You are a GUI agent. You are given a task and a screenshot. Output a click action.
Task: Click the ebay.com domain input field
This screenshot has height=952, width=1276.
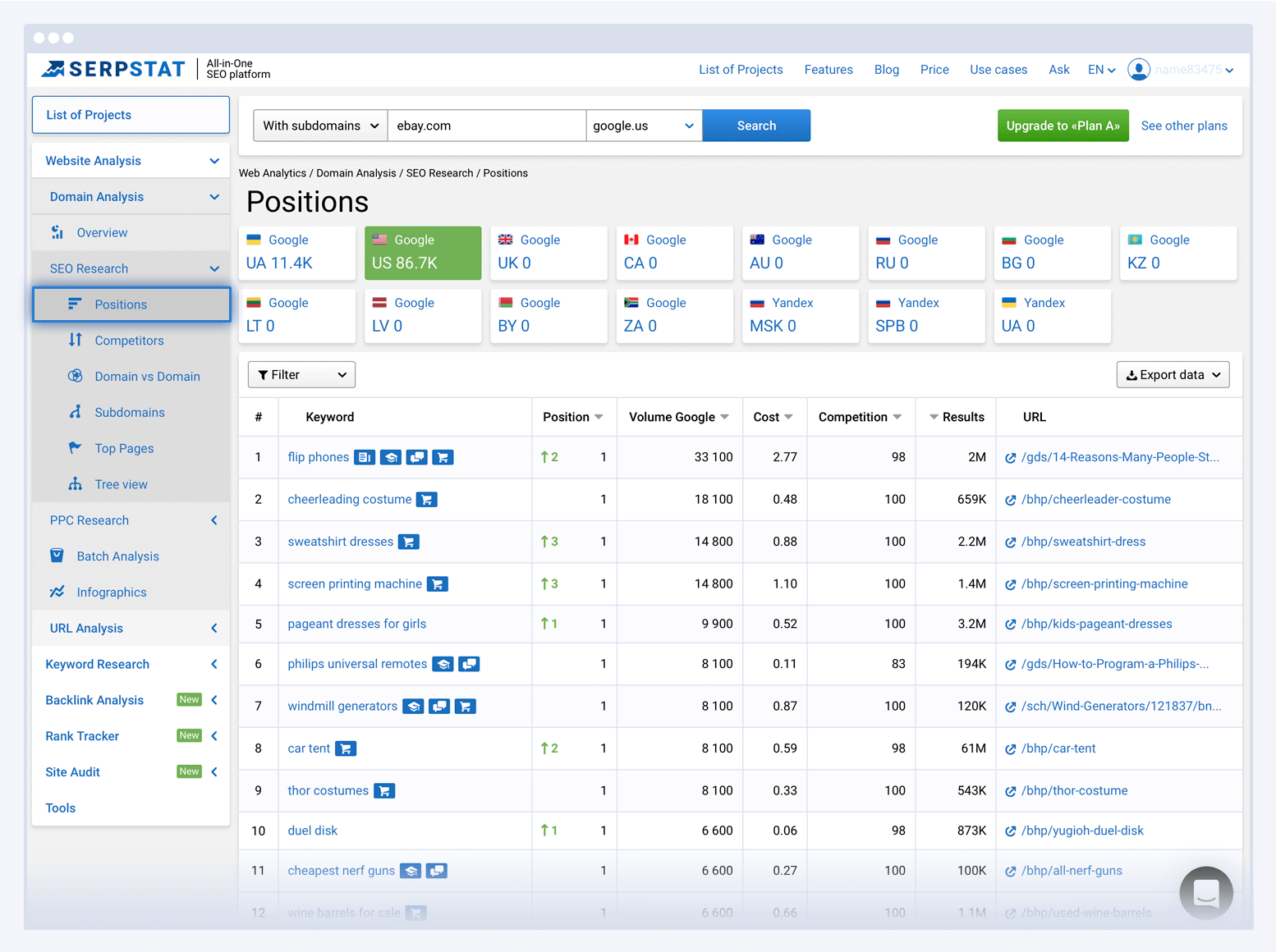(x=487, y=126)
